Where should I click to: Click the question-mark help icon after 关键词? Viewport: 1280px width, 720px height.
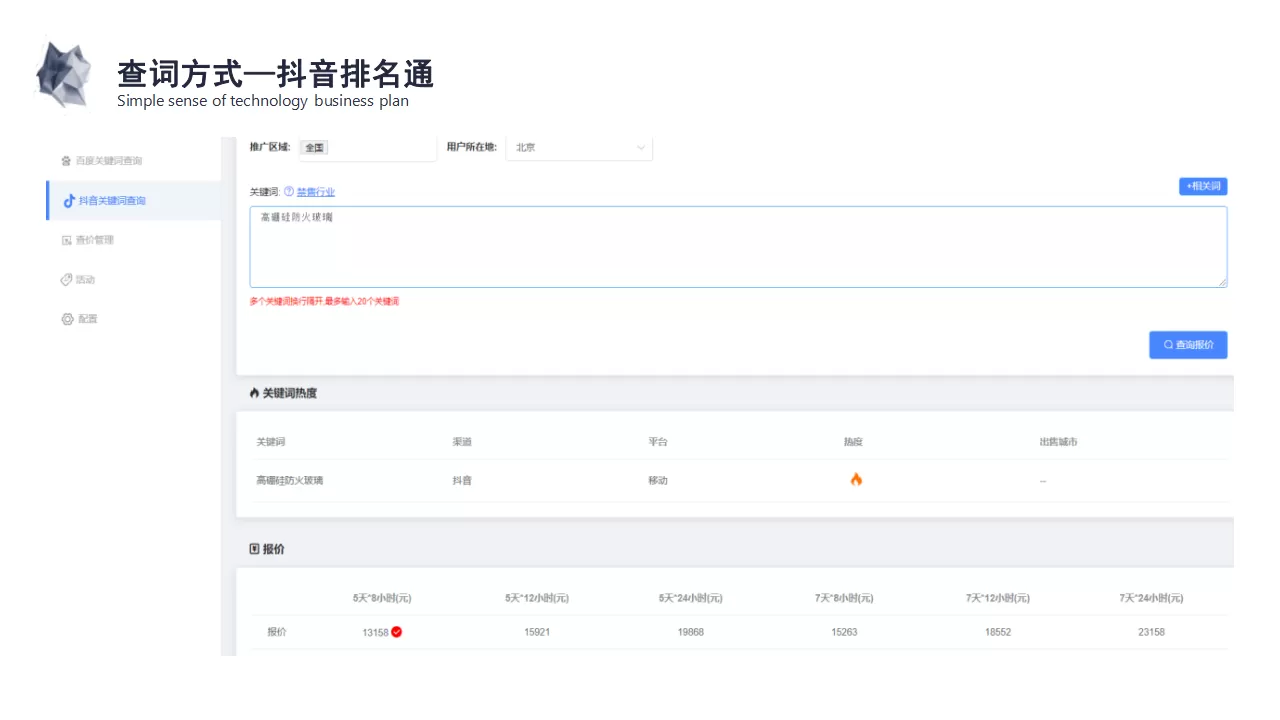pyautogui.click(x=288, y=192)
